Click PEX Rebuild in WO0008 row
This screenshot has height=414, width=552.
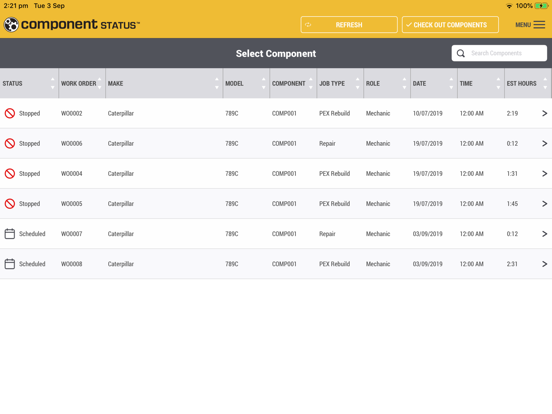334,264
